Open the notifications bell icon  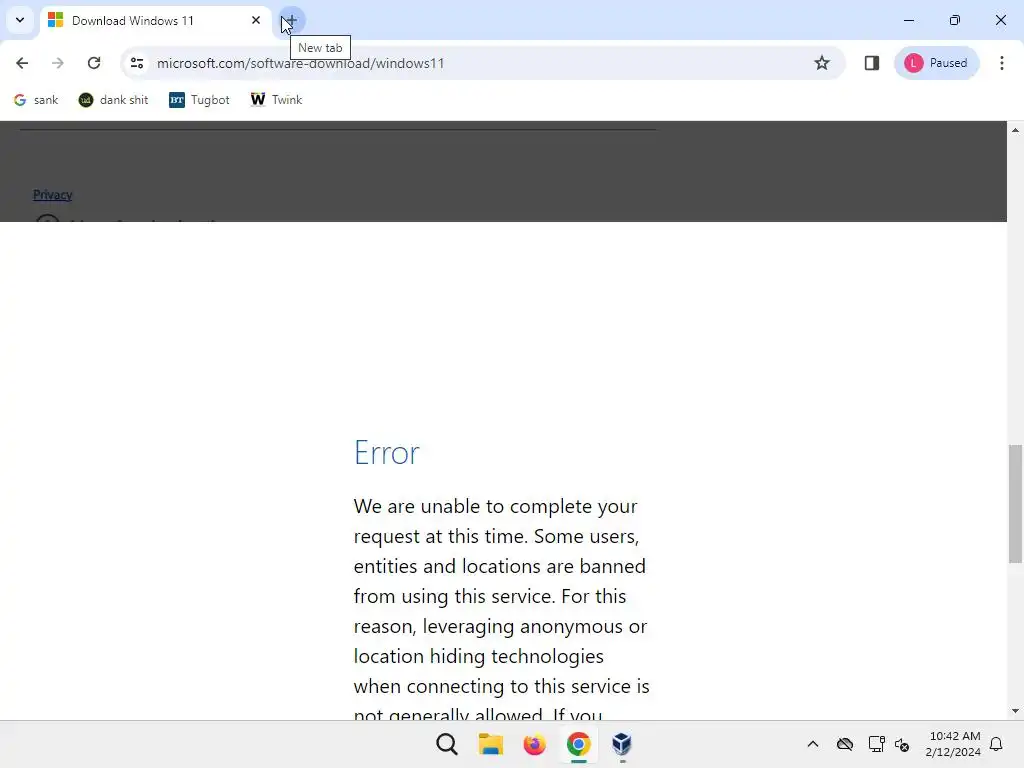tap(996, 744)
